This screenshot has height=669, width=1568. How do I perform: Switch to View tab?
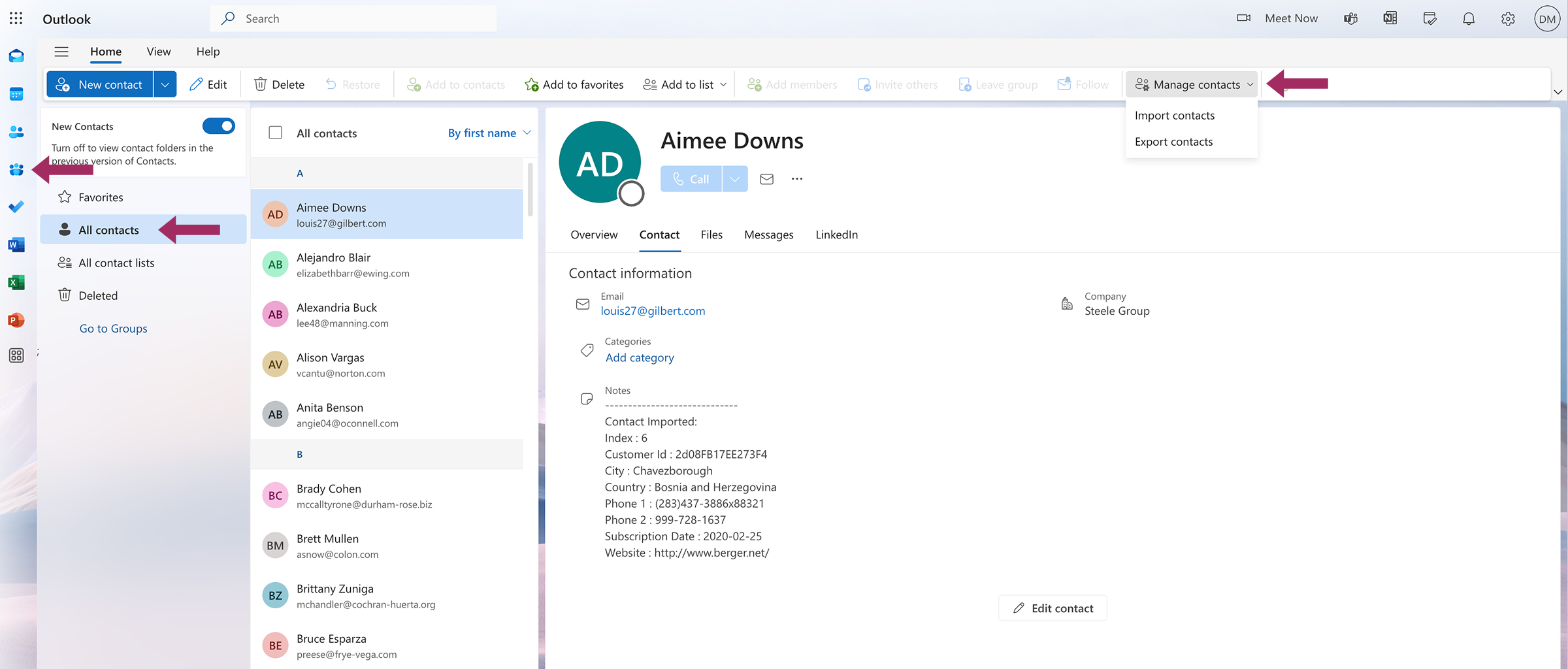tap(159, 52)
